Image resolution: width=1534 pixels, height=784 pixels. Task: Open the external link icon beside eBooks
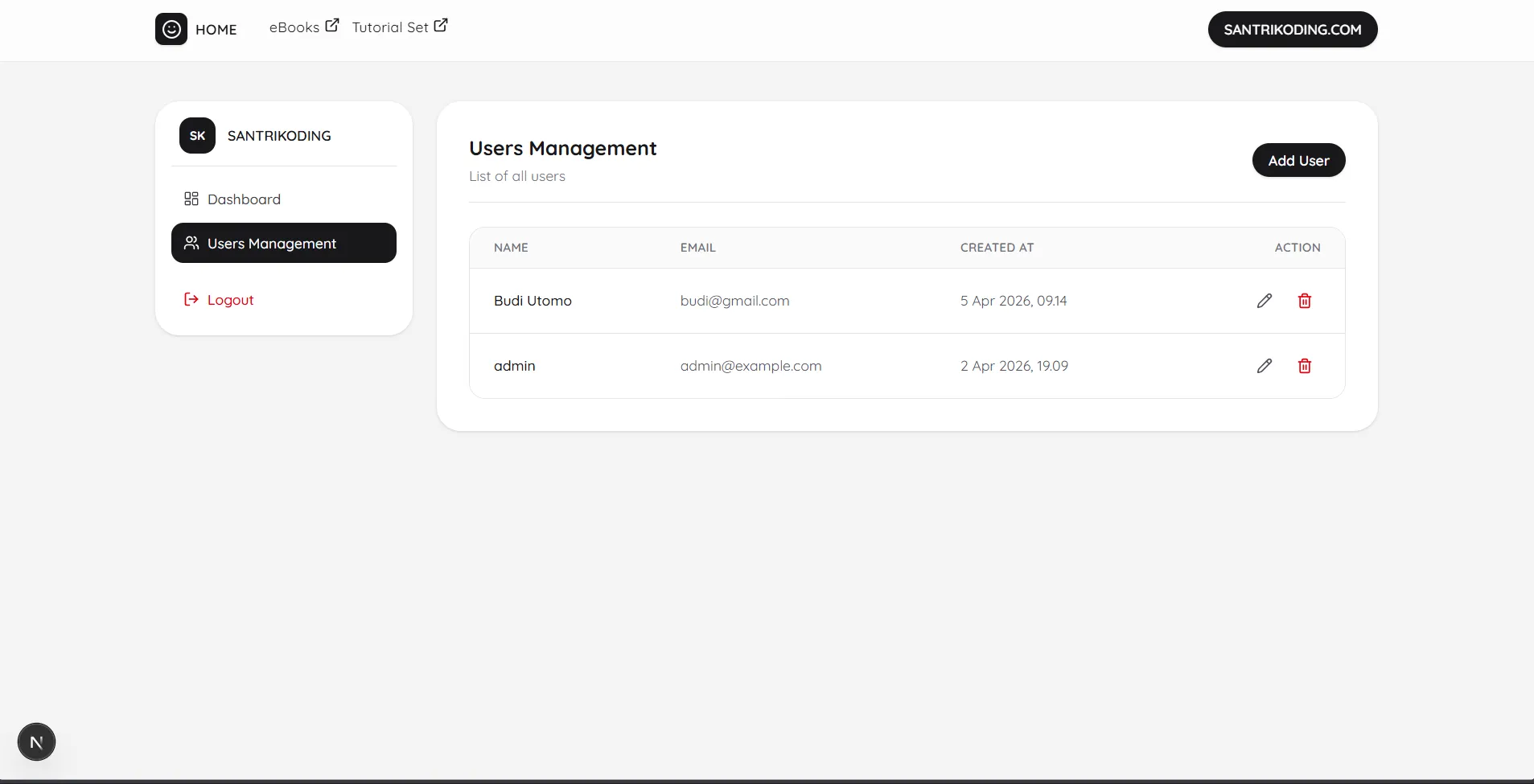click(331, 26)
